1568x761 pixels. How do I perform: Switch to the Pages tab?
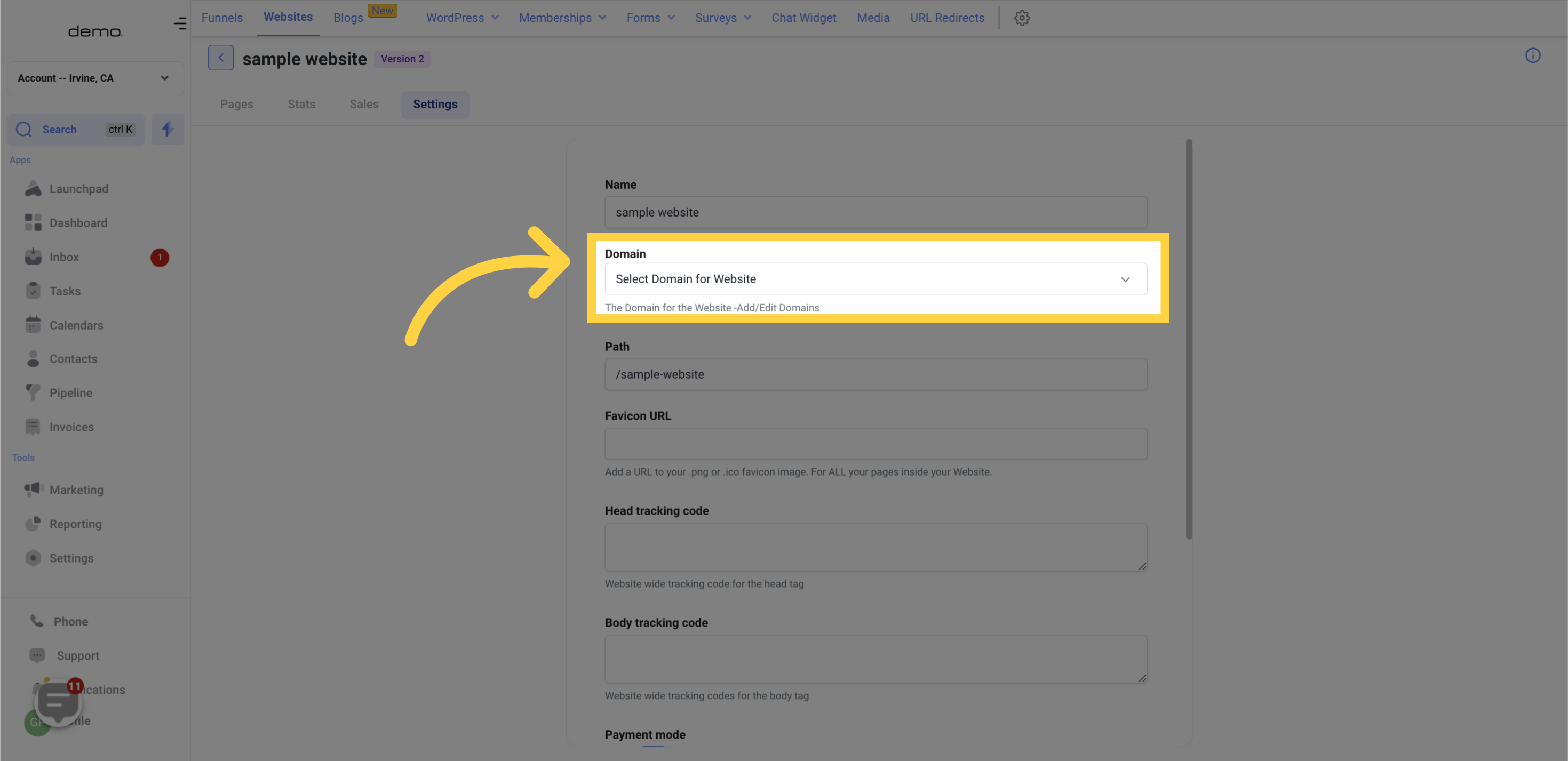point(237,104)
